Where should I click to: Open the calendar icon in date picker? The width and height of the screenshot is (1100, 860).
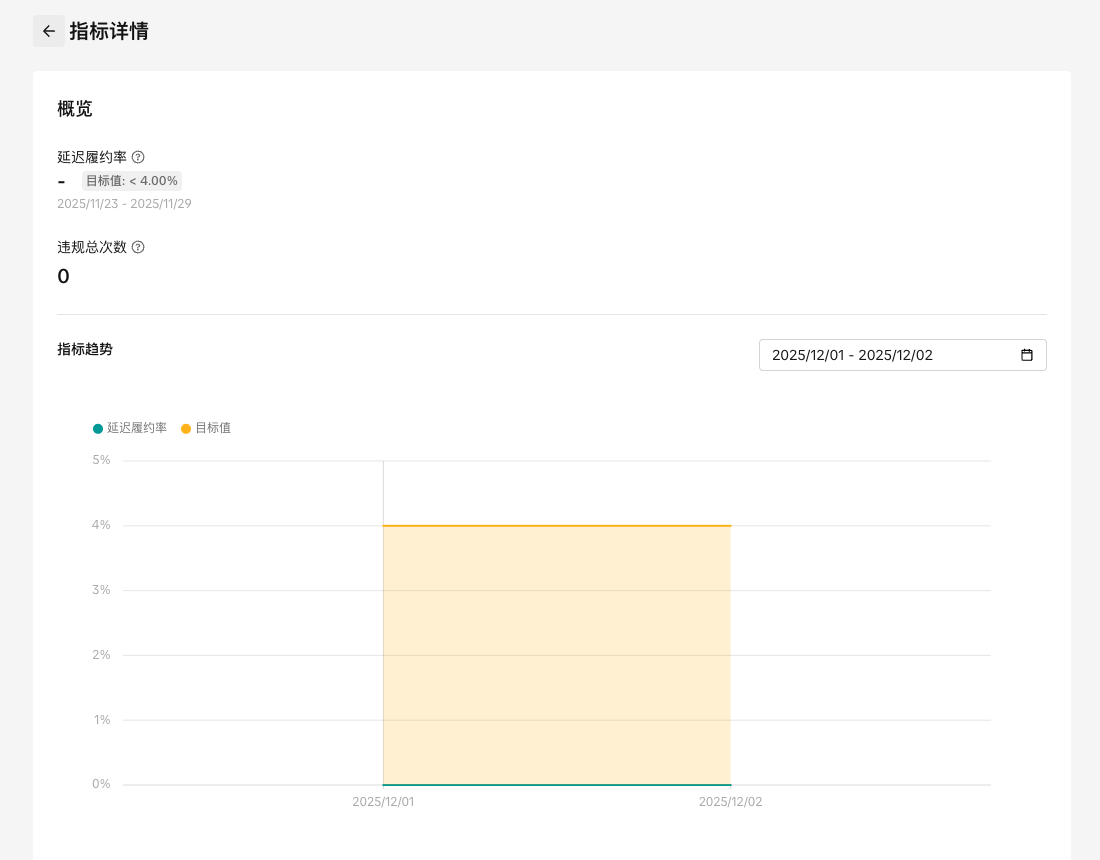click(x=1026, y=355)
